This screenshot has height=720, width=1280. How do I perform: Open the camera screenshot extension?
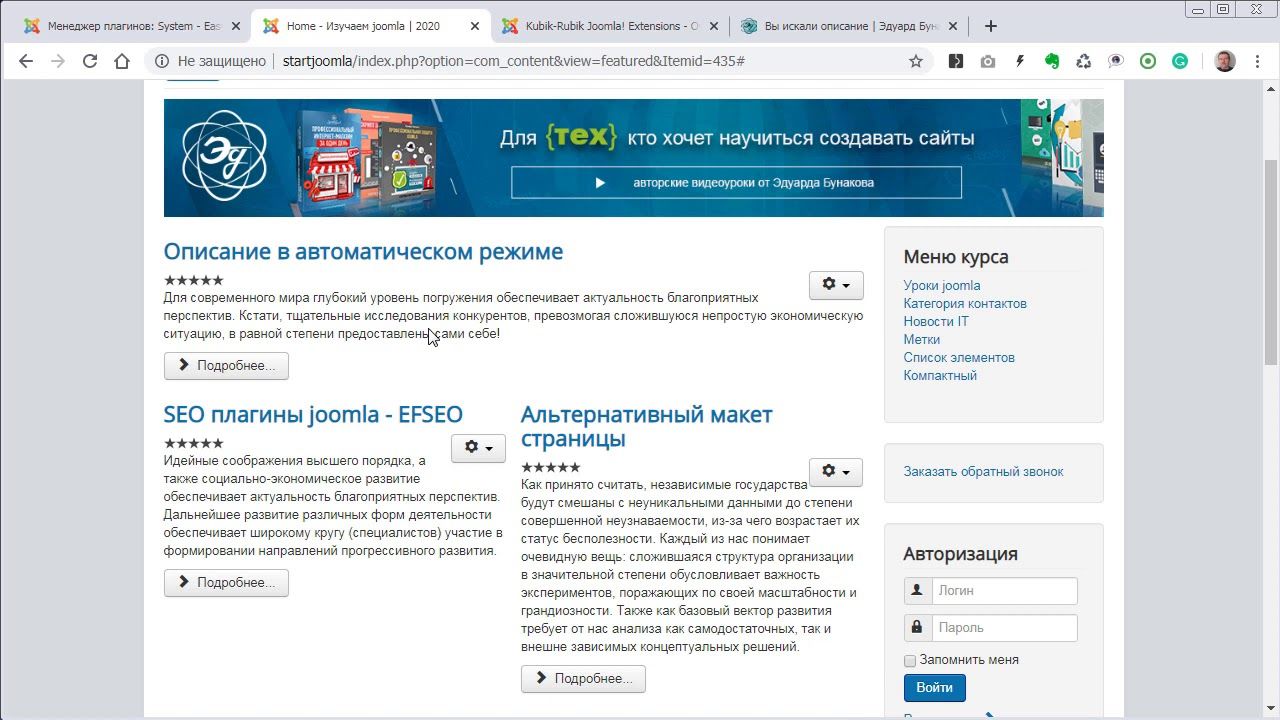pos(988,61)
